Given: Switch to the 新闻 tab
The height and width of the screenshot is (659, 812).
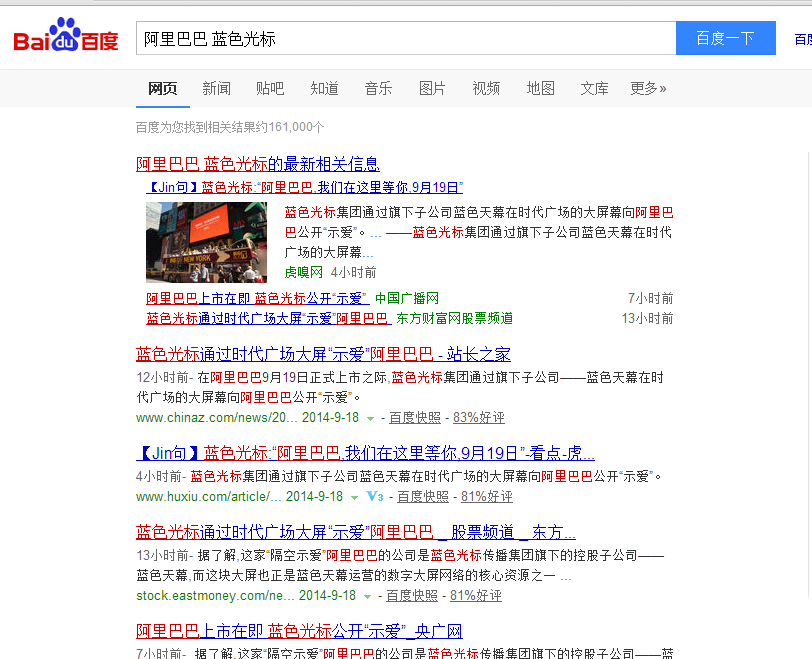Looking at the screenshot, I should pyautogui.click(x=216, y=89).
